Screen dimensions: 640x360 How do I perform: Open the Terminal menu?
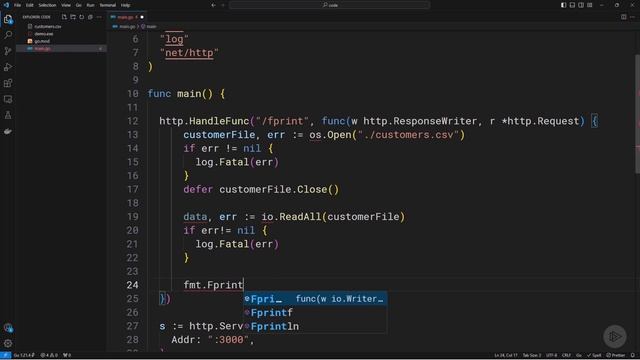coord(107,5)
